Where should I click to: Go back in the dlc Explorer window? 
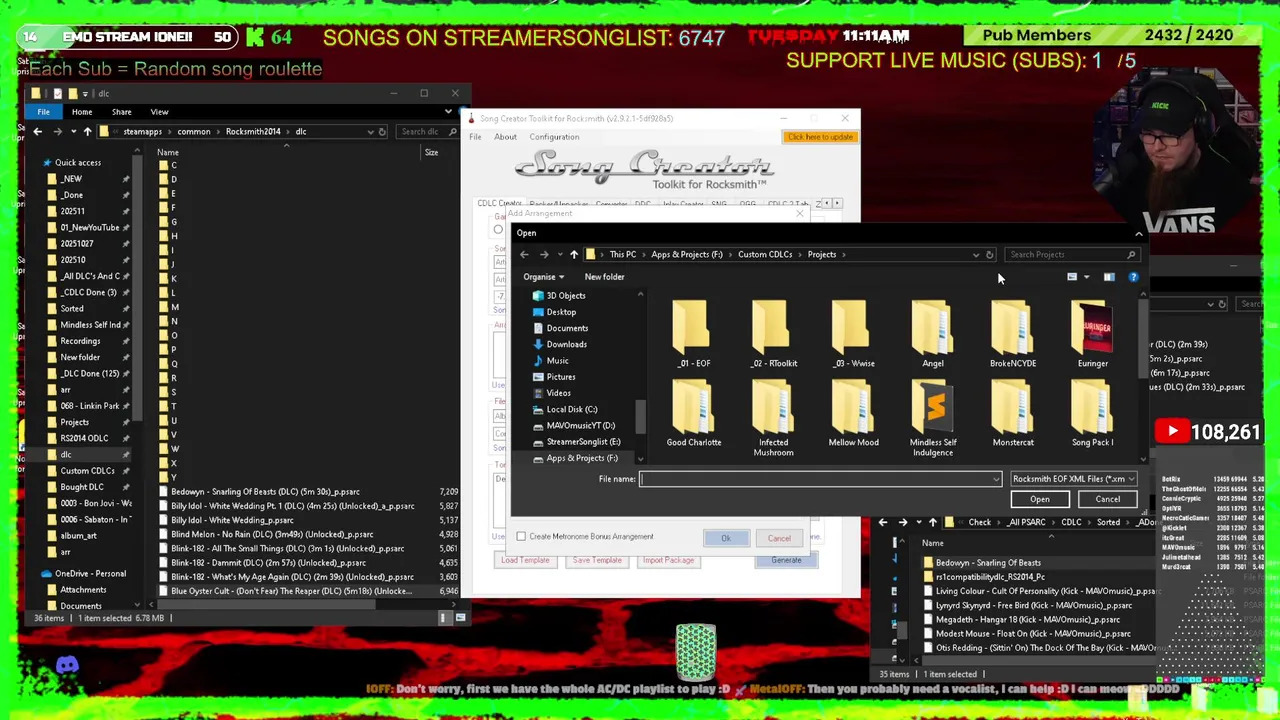click(38, 132)
